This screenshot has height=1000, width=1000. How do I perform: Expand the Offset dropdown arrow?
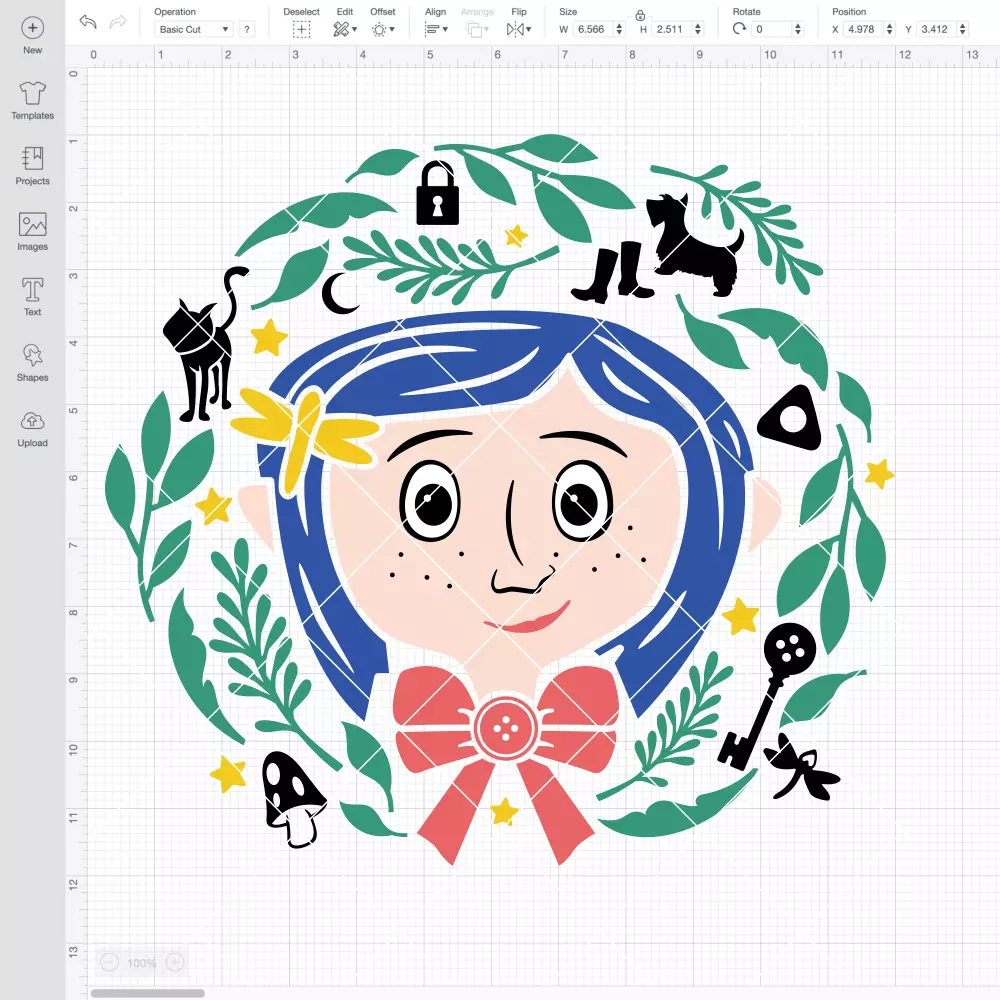(392, 29)
